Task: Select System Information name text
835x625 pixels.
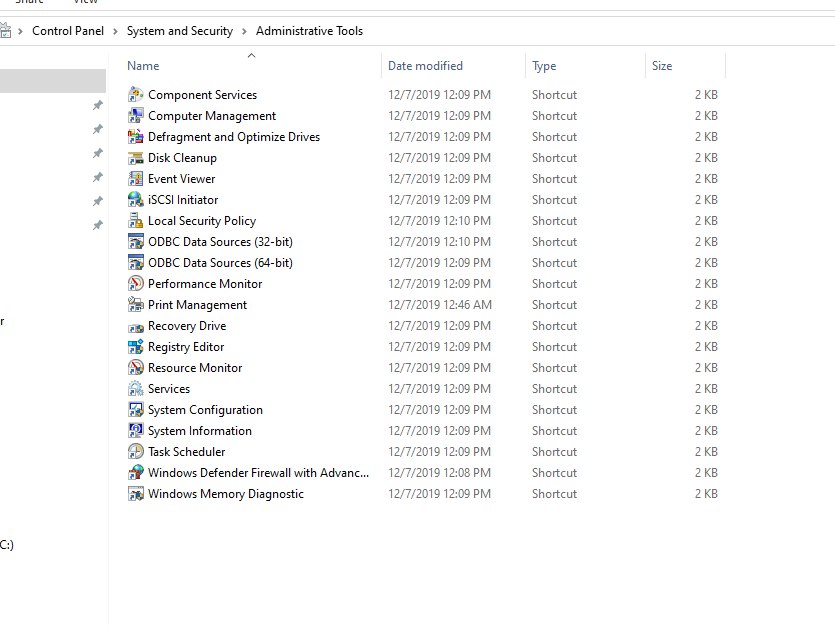Action: pyautogui.click(x=200, y=431)
